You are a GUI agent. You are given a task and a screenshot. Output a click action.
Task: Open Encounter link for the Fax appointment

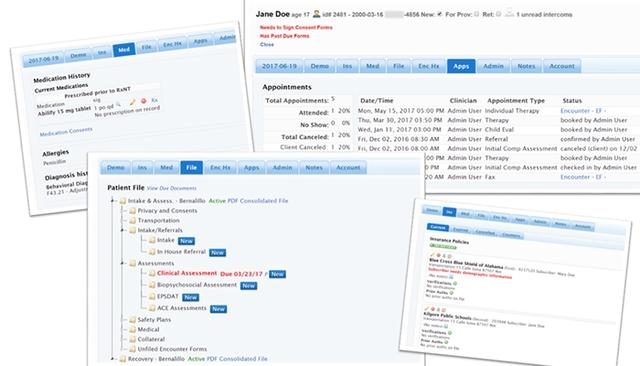(583, 177)
